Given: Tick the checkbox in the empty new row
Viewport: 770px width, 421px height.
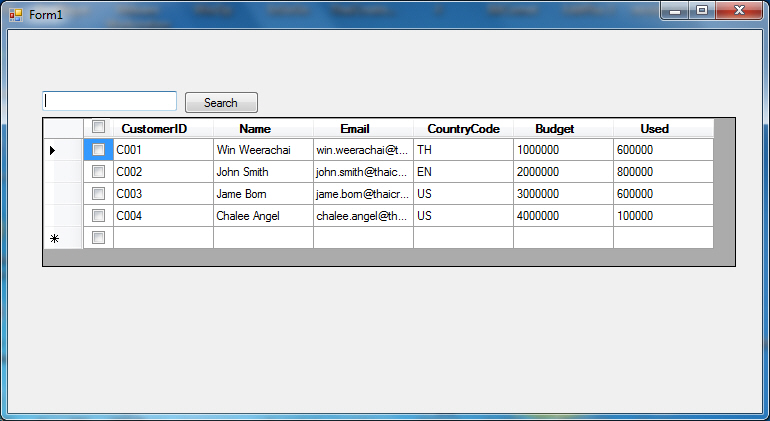Looking at the screenshot, I should [x=98, y=237].
